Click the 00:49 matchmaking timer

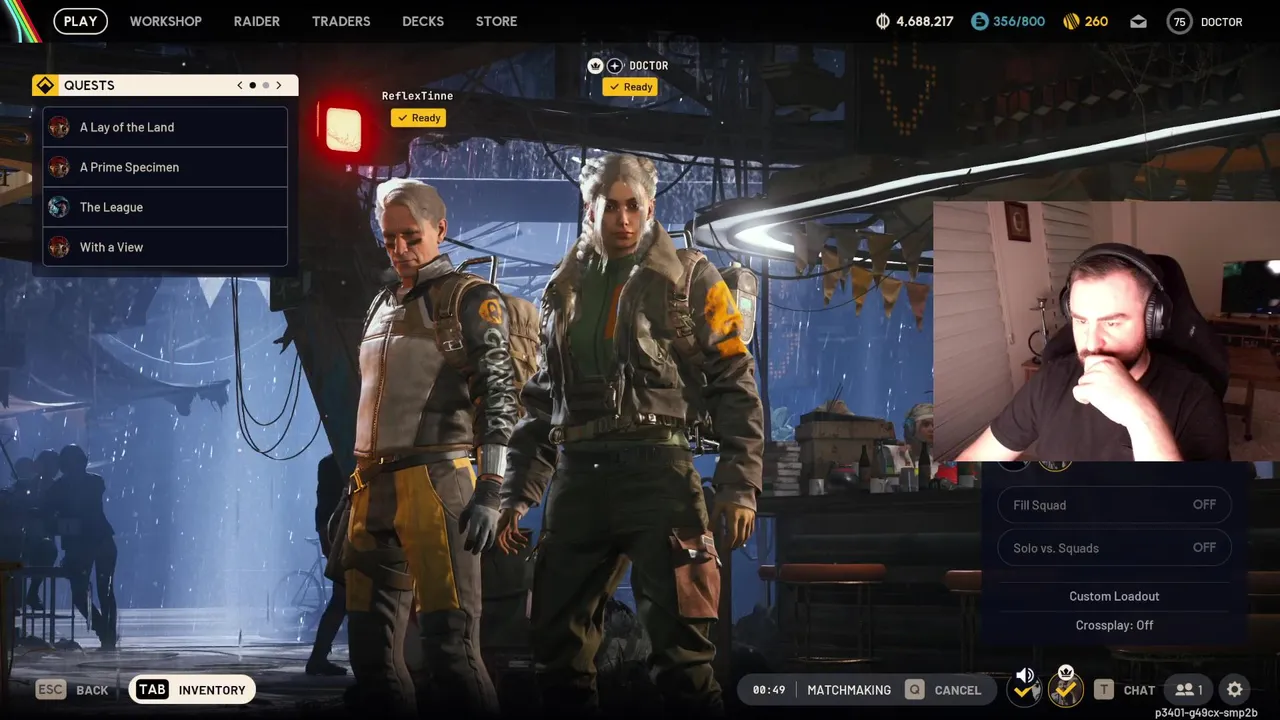tap(769, 690)
